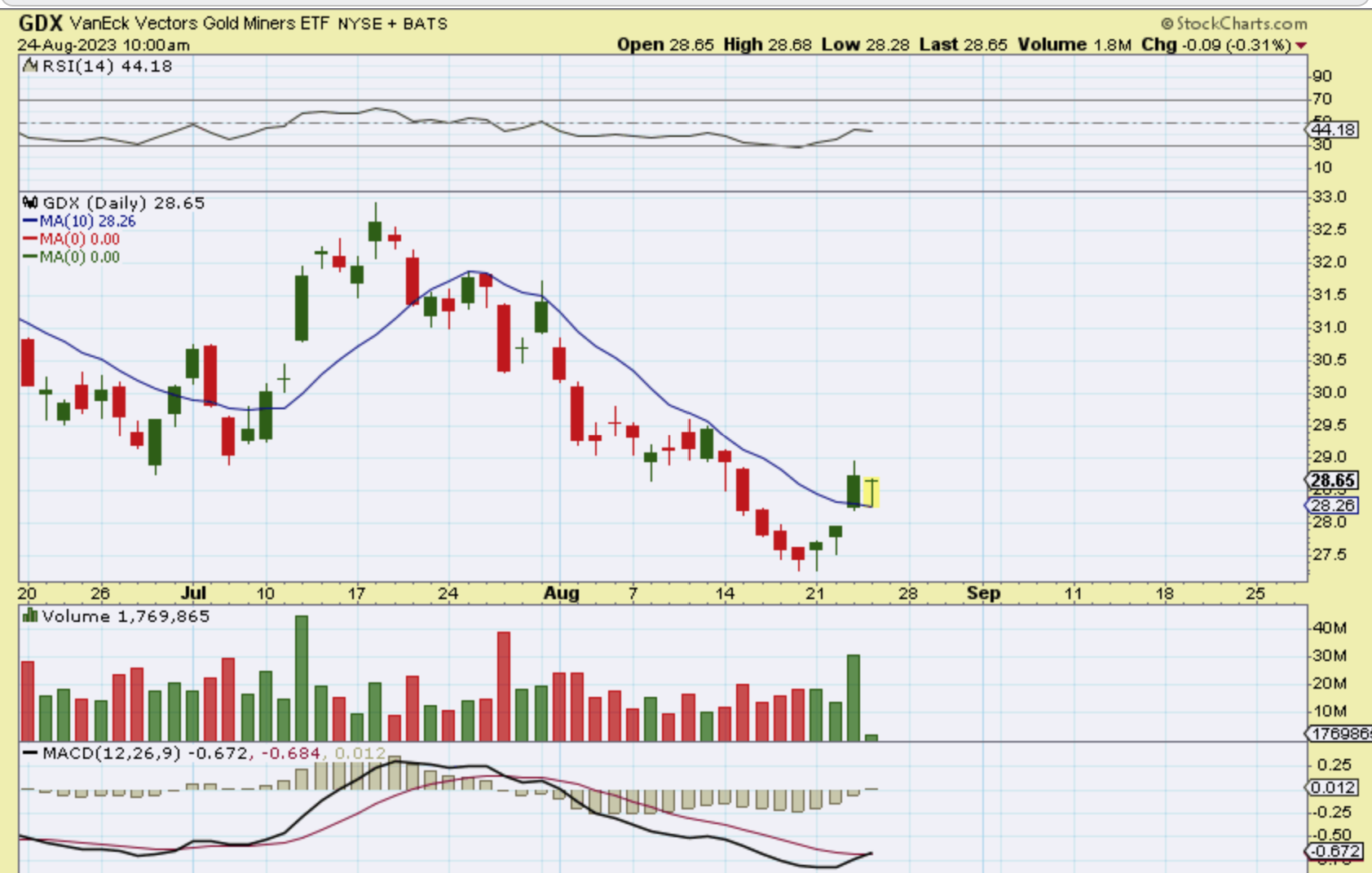Click the 31.0 price axis label
Image resolution: width=1372 pixels, height=873 pixels.
1329,328
